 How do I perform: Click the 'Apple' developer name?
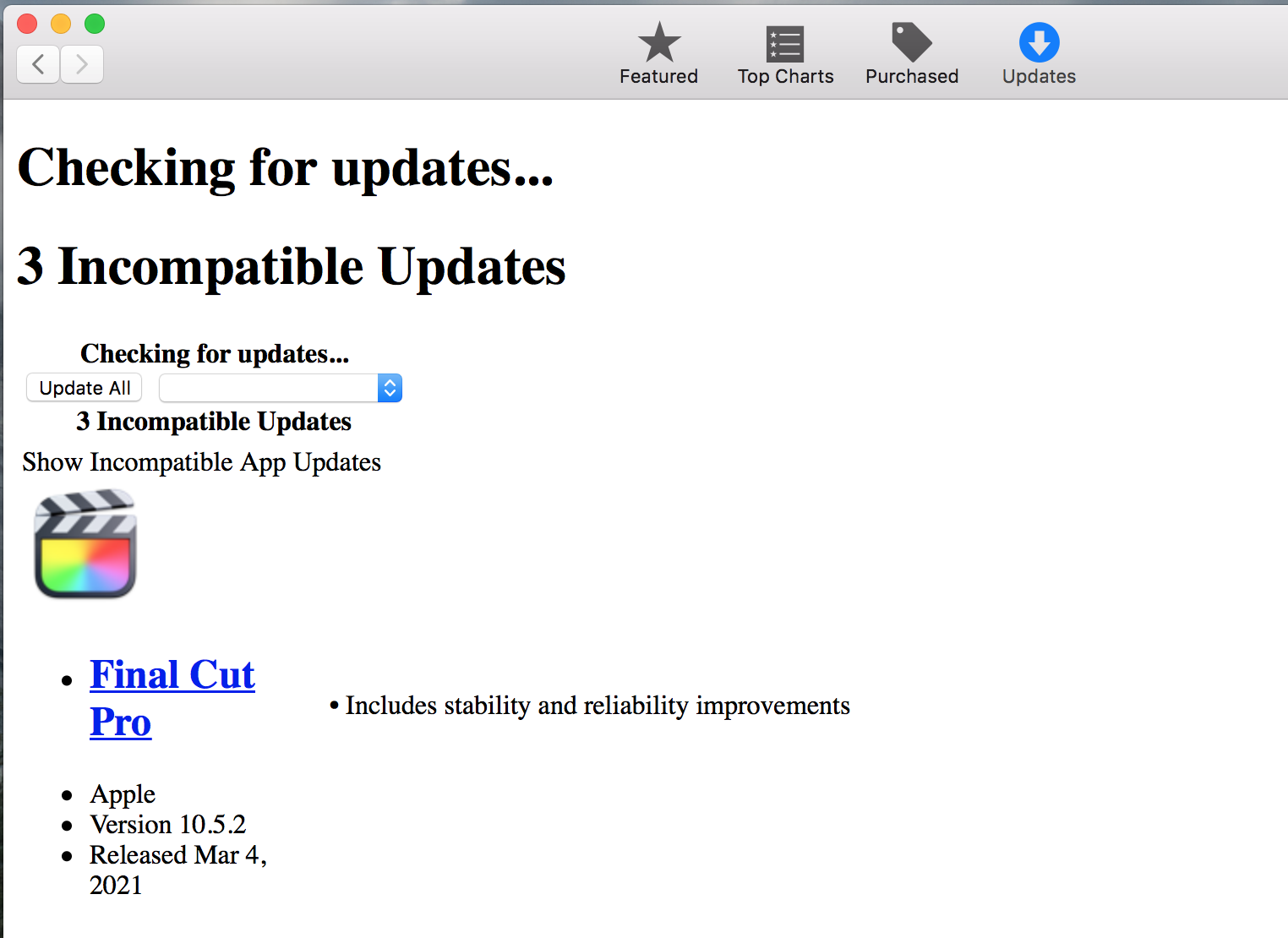click(x=123, y=794)
